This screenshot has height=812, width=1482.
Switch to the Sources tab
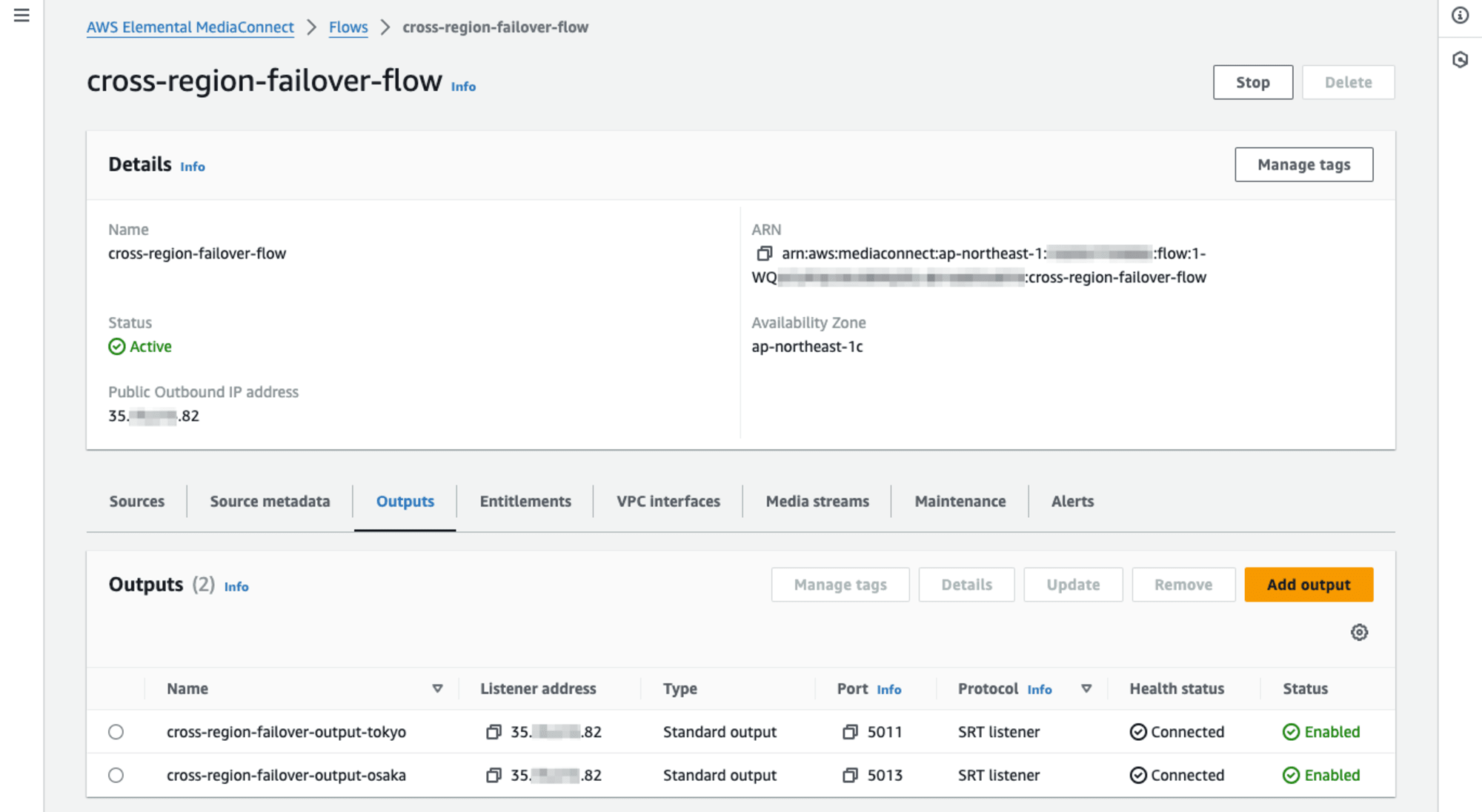pyautogui.click(x=137, y=502)
